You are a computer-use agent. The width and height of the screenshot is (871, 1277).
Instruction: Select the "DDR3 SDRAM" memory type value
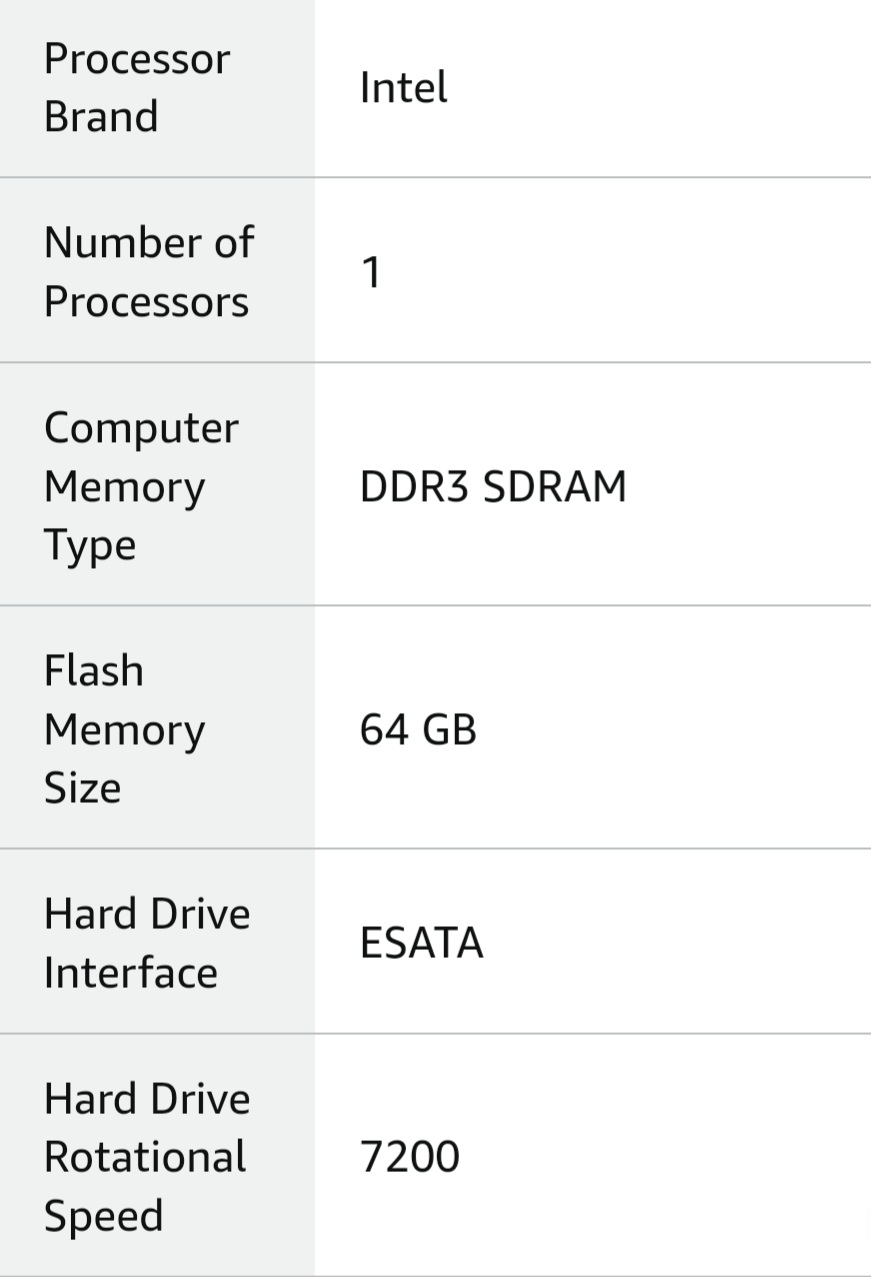tap(493, 487)
